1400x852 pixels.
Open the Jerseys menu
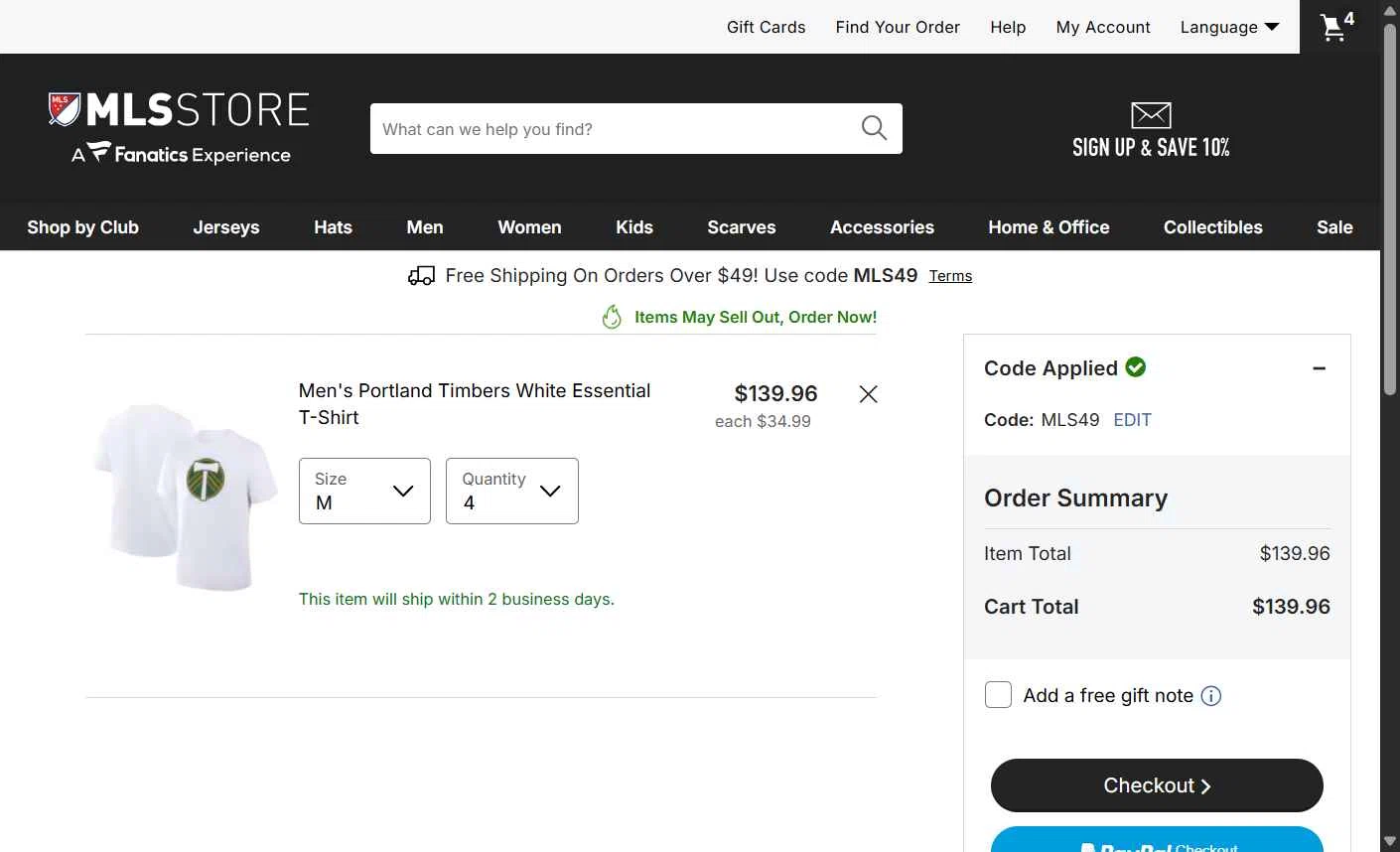point(226,227)
